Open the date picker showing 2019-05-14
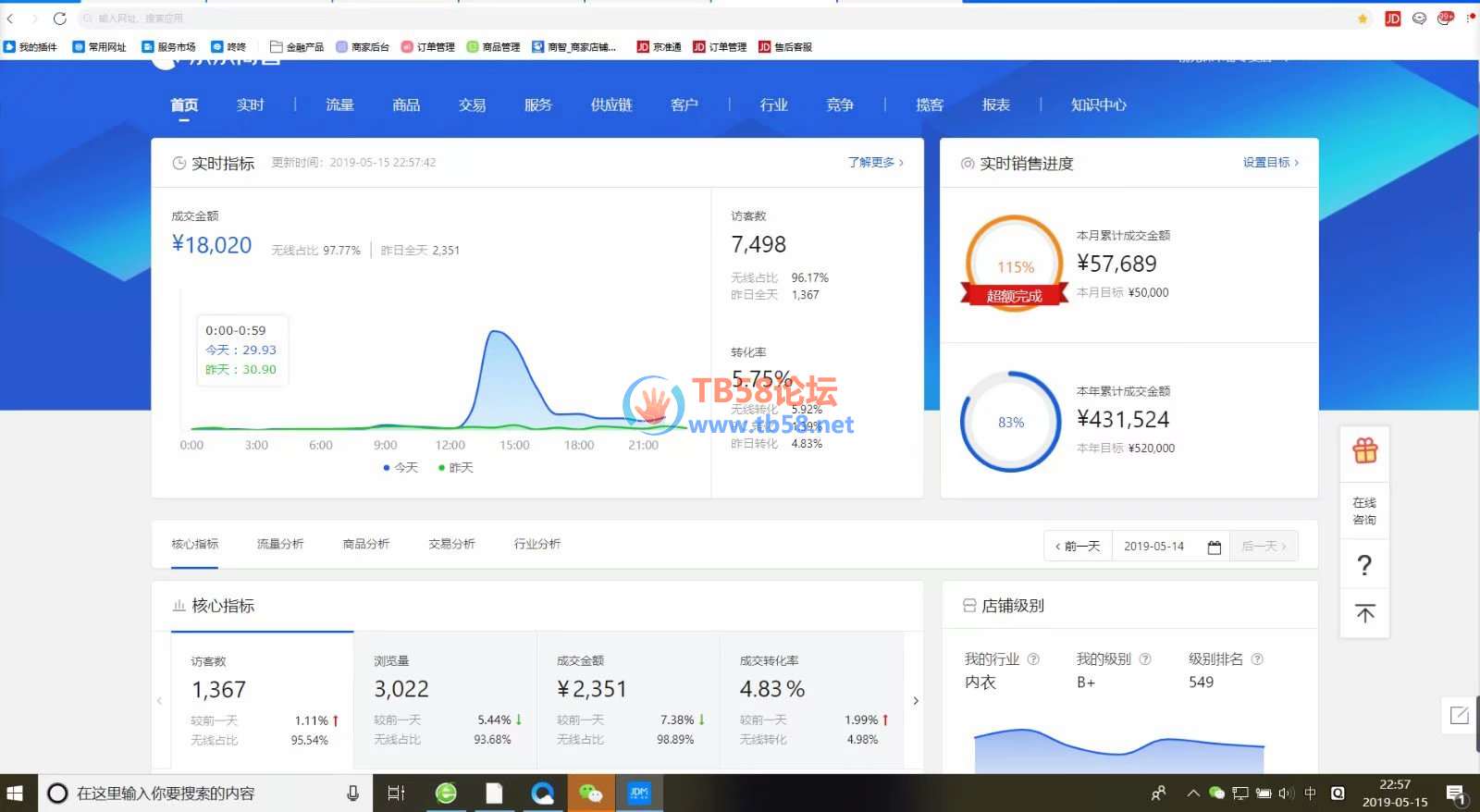 click(1154, 547)
